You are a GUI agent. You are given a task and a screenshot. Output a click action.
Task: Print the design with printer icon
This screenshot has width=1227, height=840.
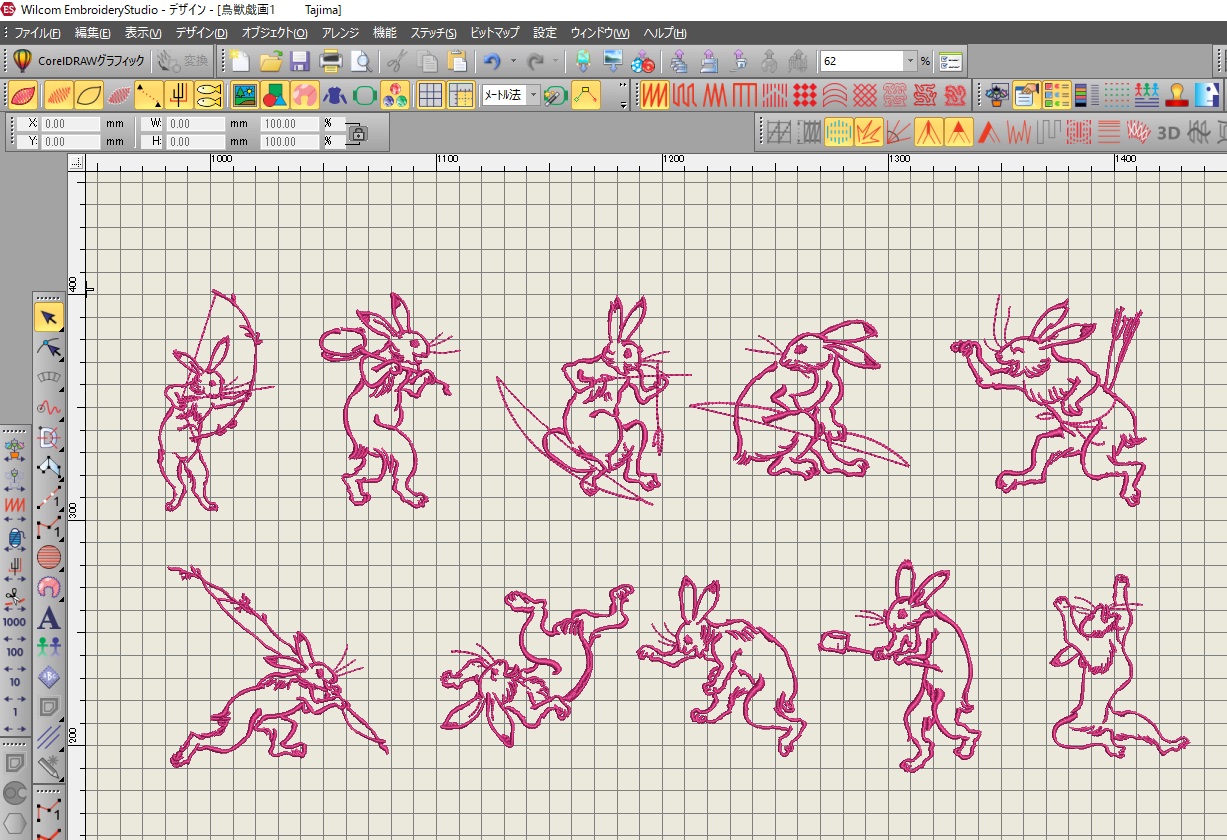[x=331, y=61]
